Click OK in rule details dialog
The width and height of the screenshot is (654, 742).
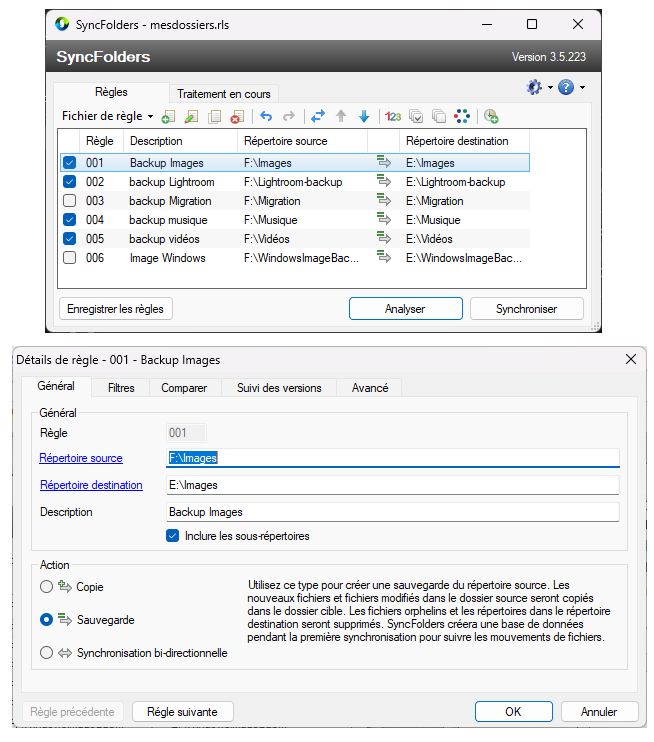pos(513,712)
